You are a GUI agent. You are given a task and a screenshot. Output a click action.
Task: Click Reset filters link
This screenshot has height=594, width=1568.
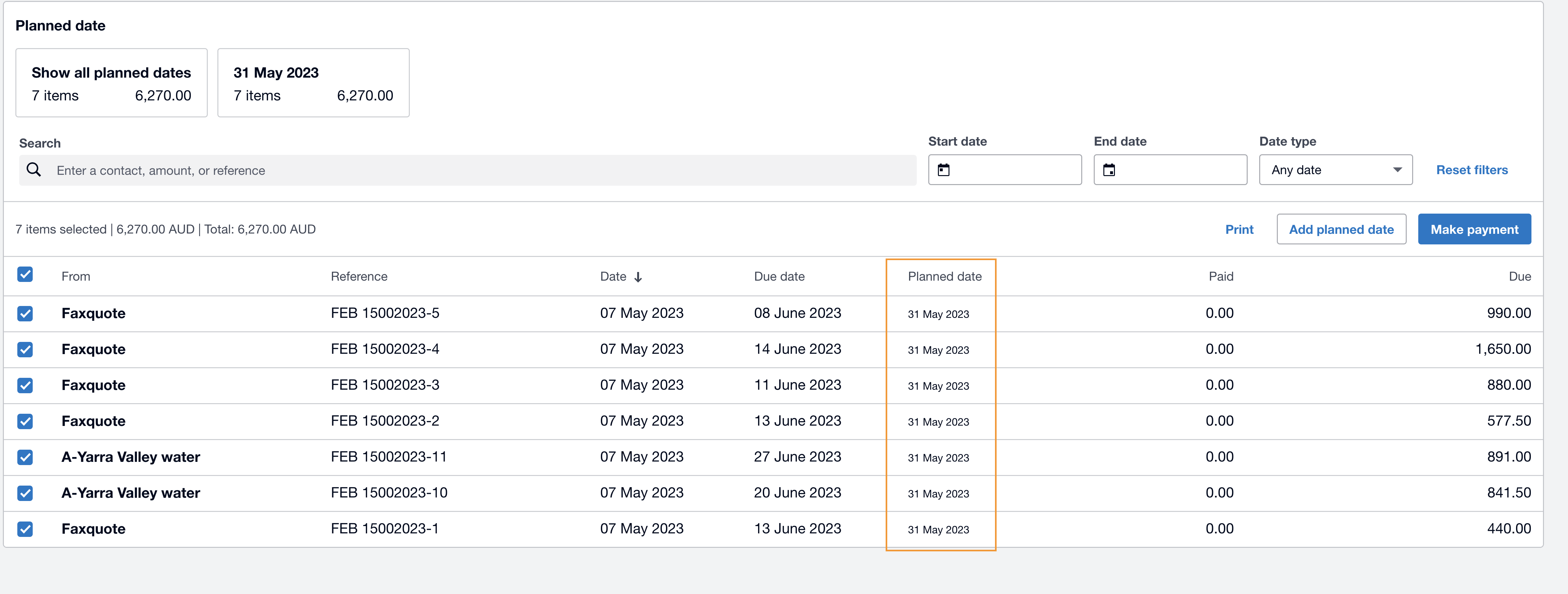tap(1471, 170)
